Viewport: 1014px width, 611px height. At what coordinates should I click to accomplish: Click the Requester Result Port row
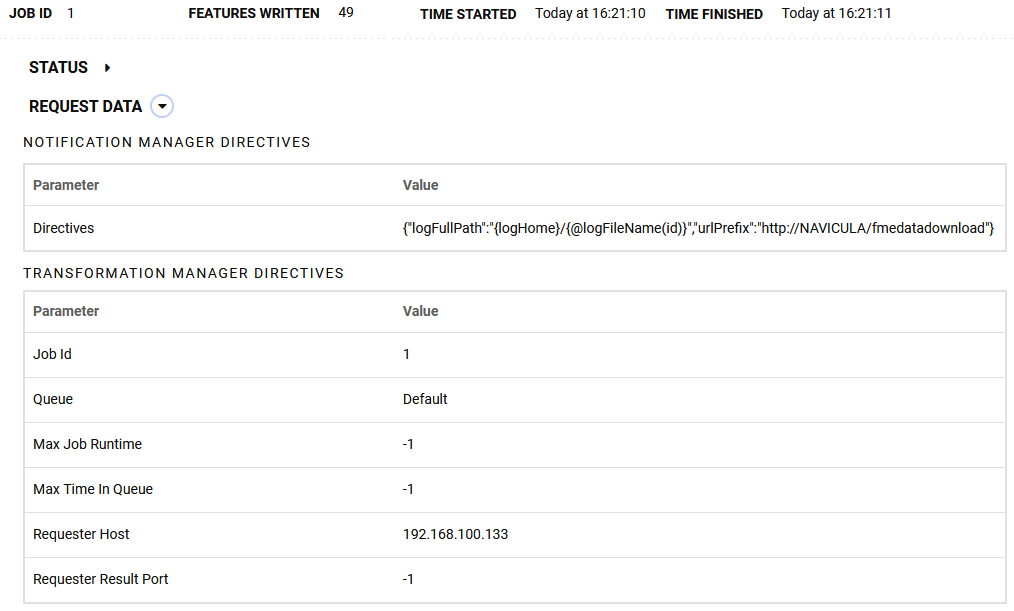515,580
